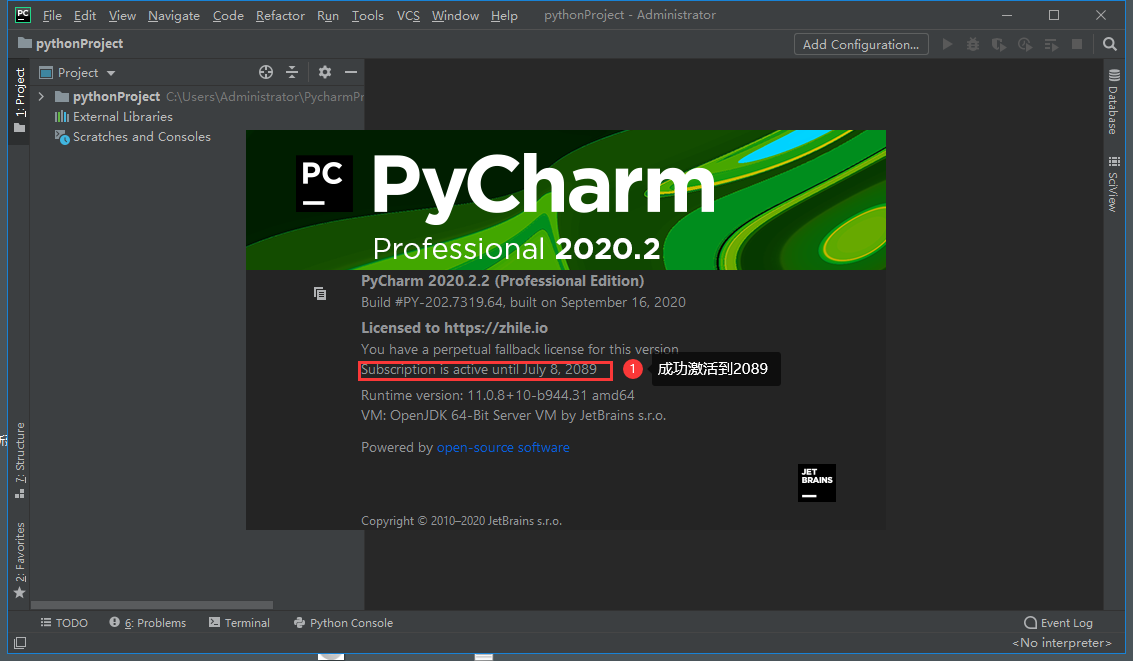Hide the Project panel with minus icon
This screenshot has height=661, width=1133.
[351, 72]
